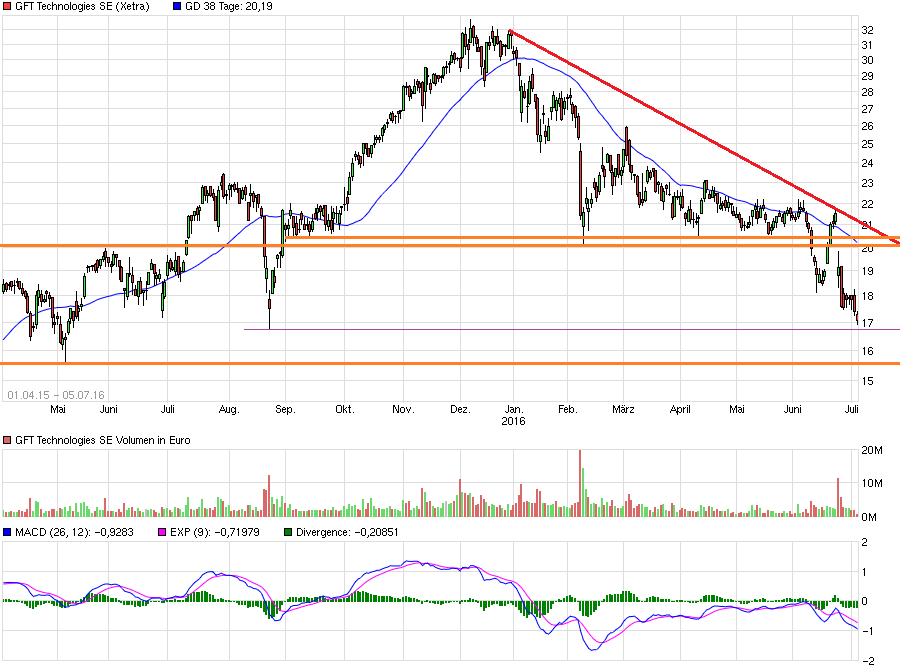Click 'Divergence: -0,20851' label

(x=347, y=532)
